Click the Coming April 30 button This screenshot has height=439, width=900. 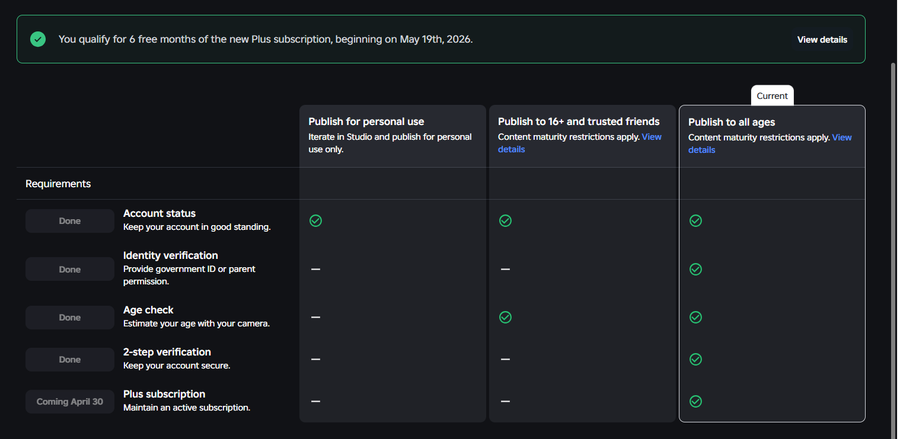[70, 401]
